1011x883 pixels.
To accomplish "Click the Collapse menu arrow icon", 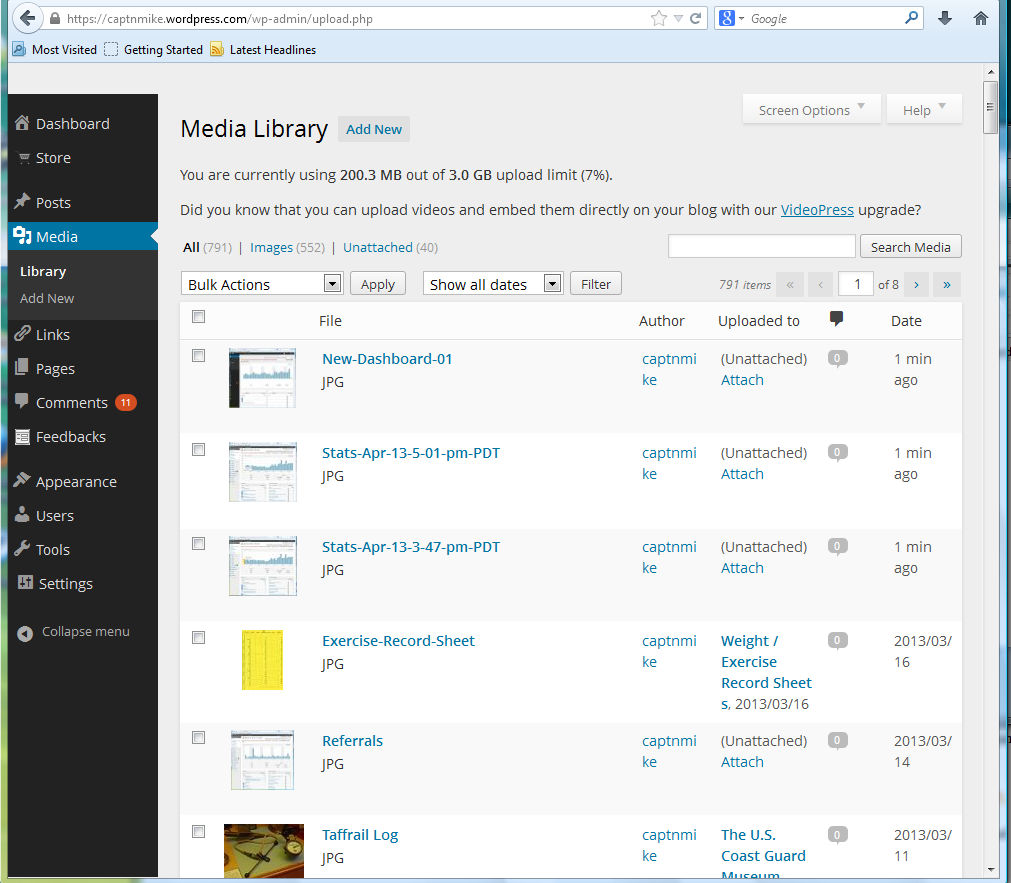I will tap(25, 632).
